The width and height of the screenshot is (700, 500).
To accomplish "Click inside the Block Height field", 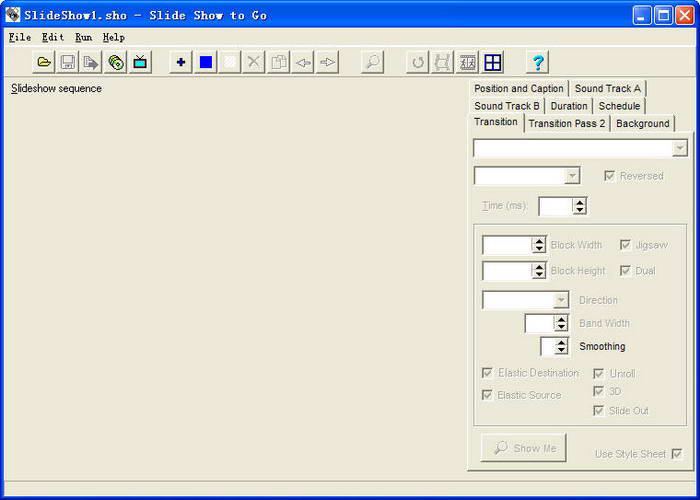I will point(508,271).
